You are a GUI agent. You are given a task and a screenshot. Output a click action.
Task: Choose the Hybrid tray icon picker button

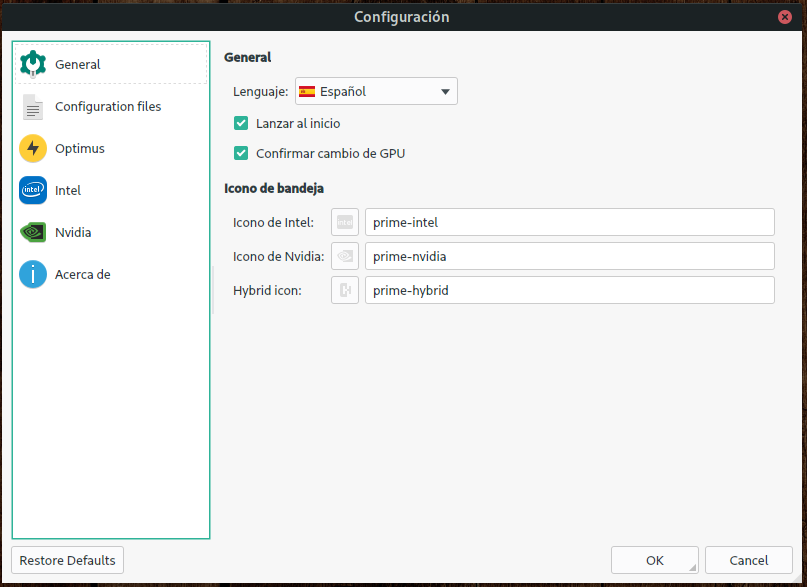(345, 290)
